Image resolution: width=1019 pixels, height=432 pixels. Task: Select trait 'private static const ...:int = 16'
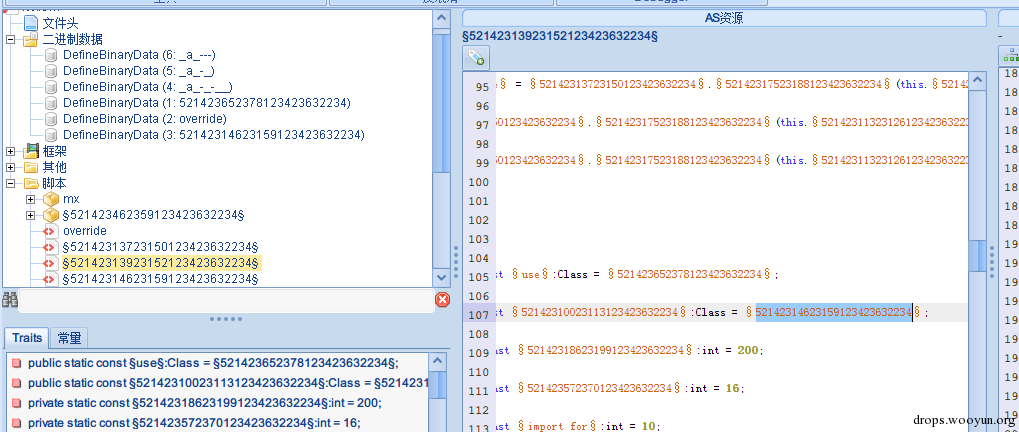pos(193,424)
